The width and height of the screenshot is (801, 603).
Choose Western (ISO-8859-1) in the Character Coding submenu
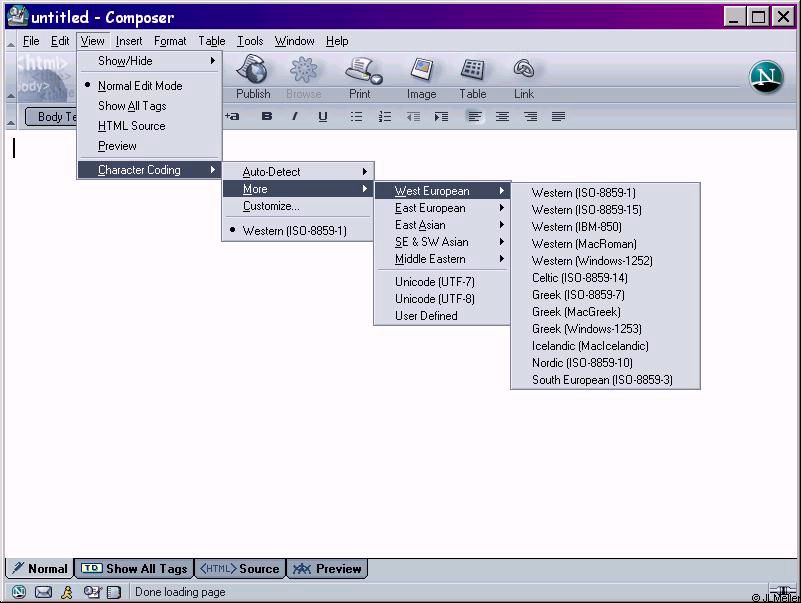[298, 231]
